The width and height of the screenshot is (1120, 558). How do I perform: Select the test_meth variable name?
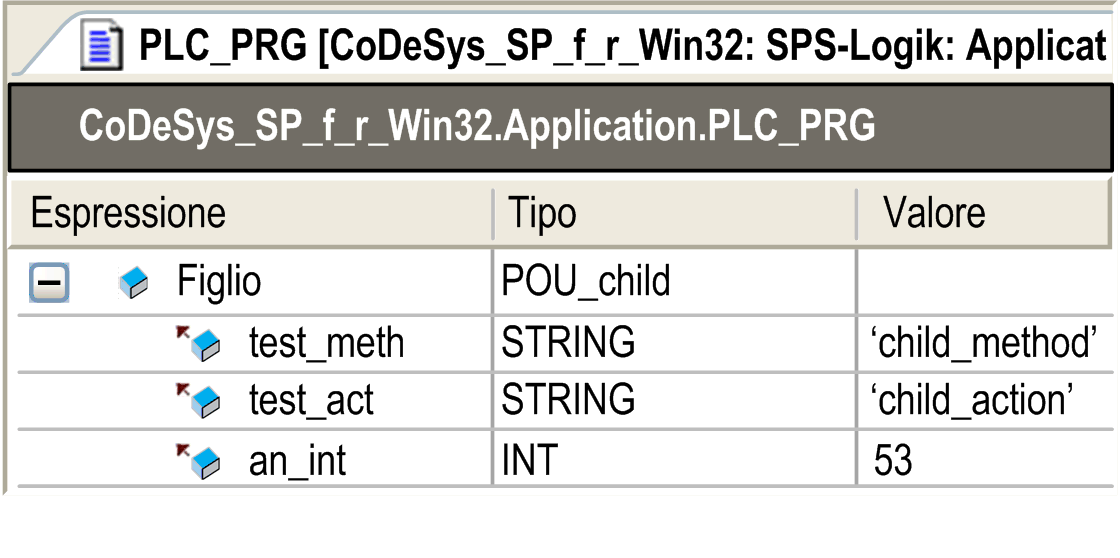click(326, 344)
